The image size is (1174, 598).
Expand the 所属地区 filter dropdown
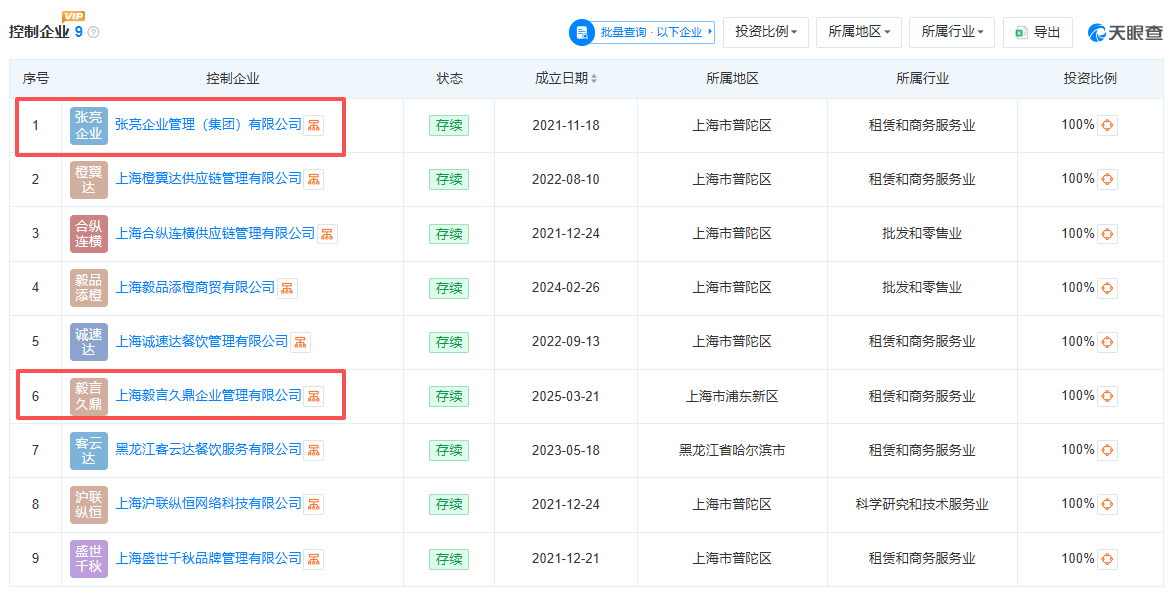pos(859,32)
